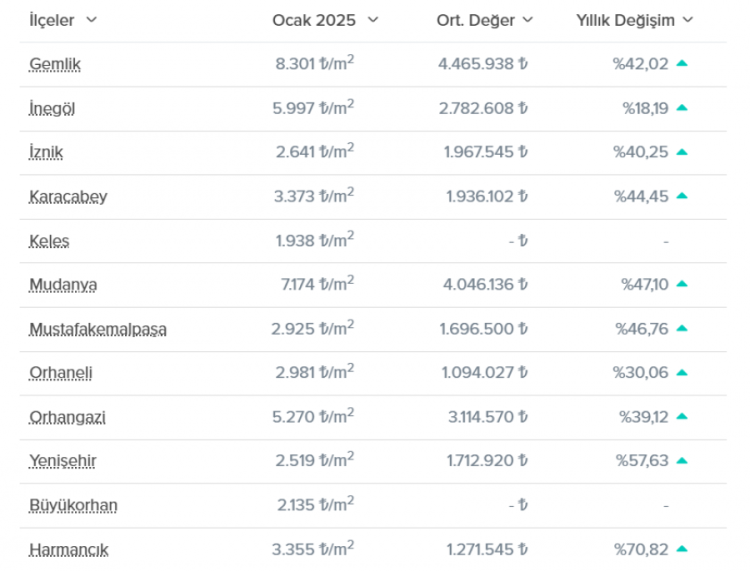Click the green up arrow in Gemlik row
This screenshot has height=571, width=750.
point(682,64)
